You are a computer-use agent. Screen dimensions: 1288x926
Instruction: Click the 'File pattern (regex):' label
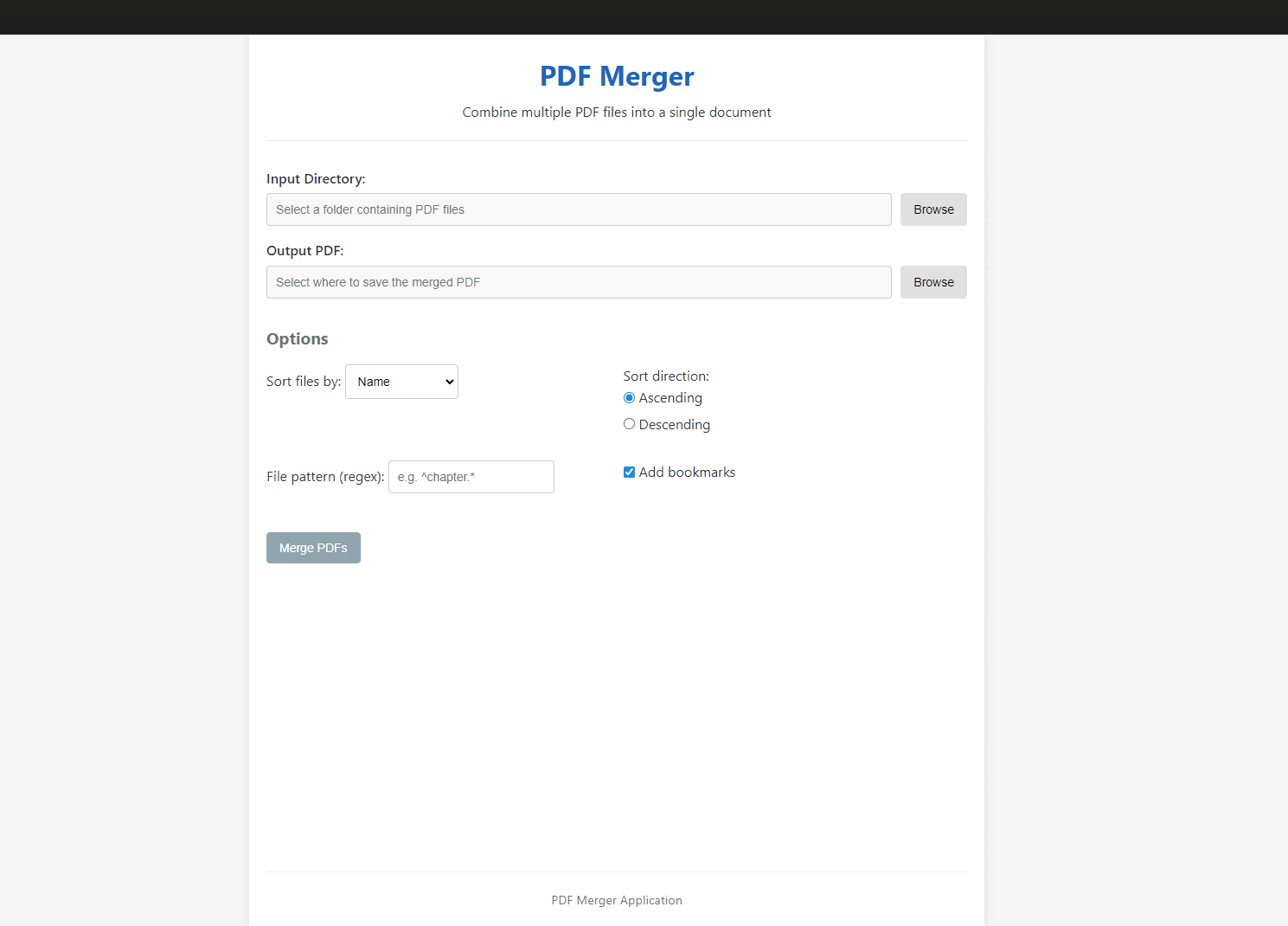[325, 477]
